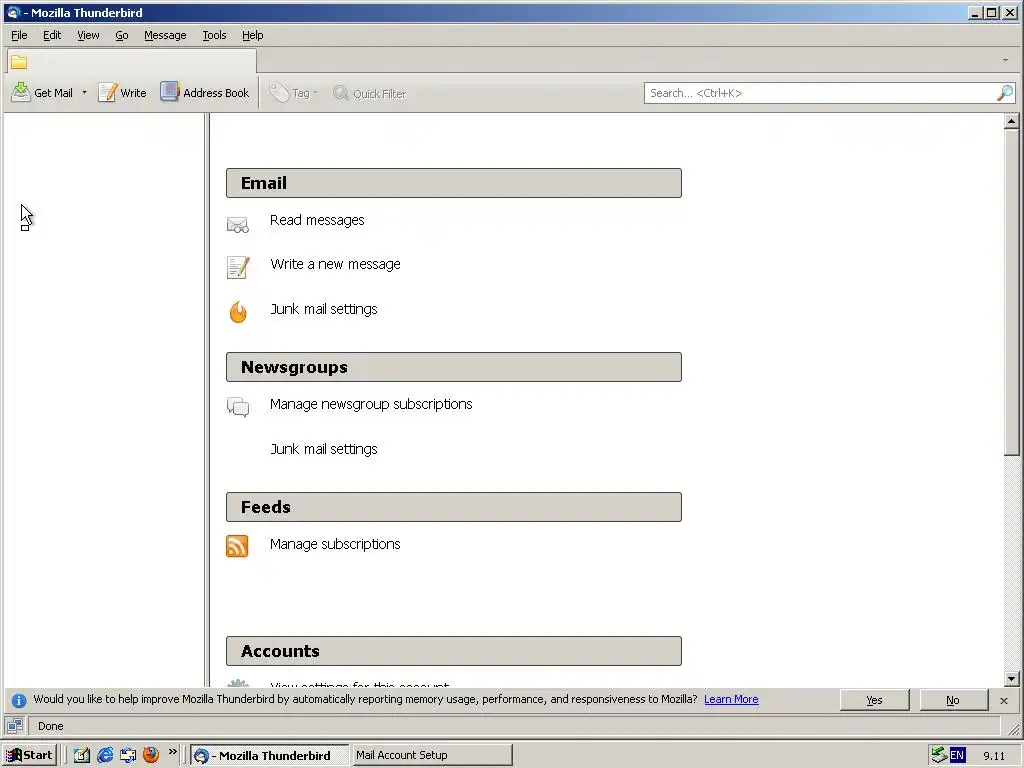Click the Get Mail inbox icon
This screenshot has width=1024, height=768.
(x=21, y=93)
